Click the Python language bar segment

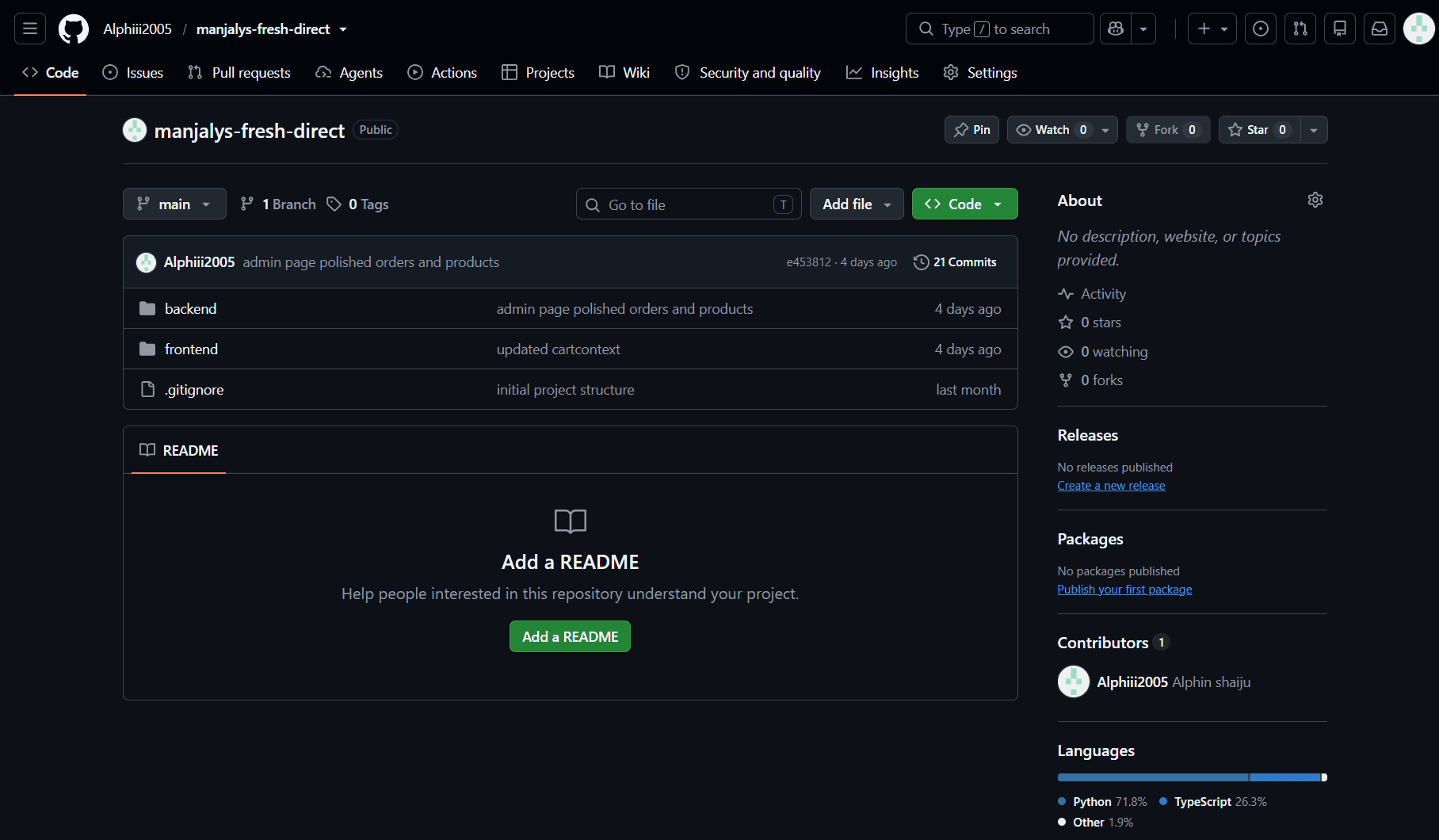click(1153, 777)
